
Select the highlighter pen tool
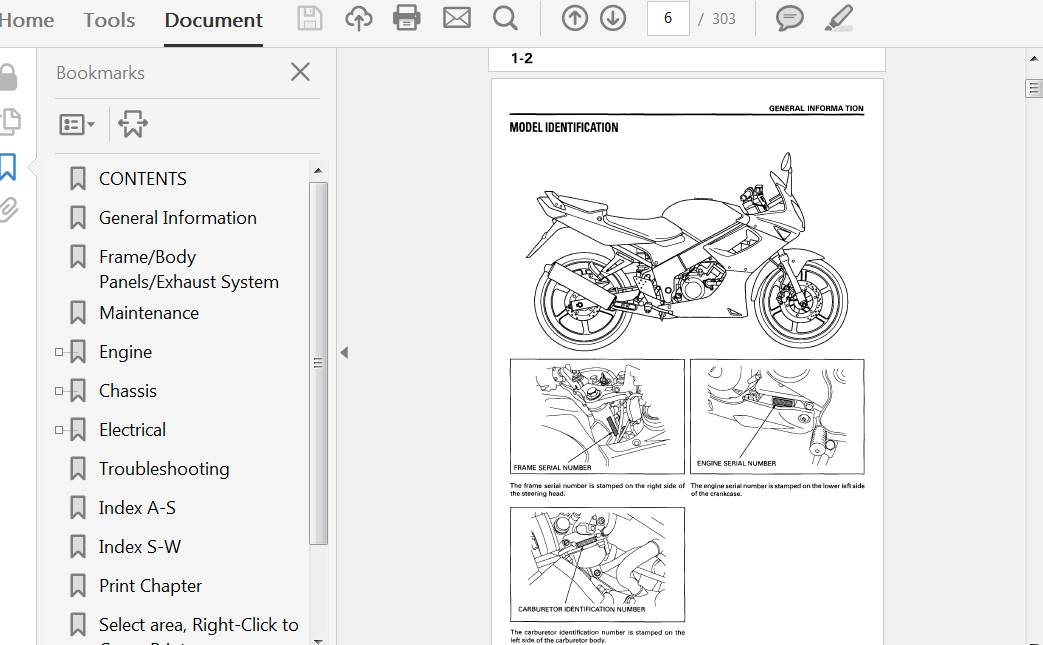tap(839, 19)
